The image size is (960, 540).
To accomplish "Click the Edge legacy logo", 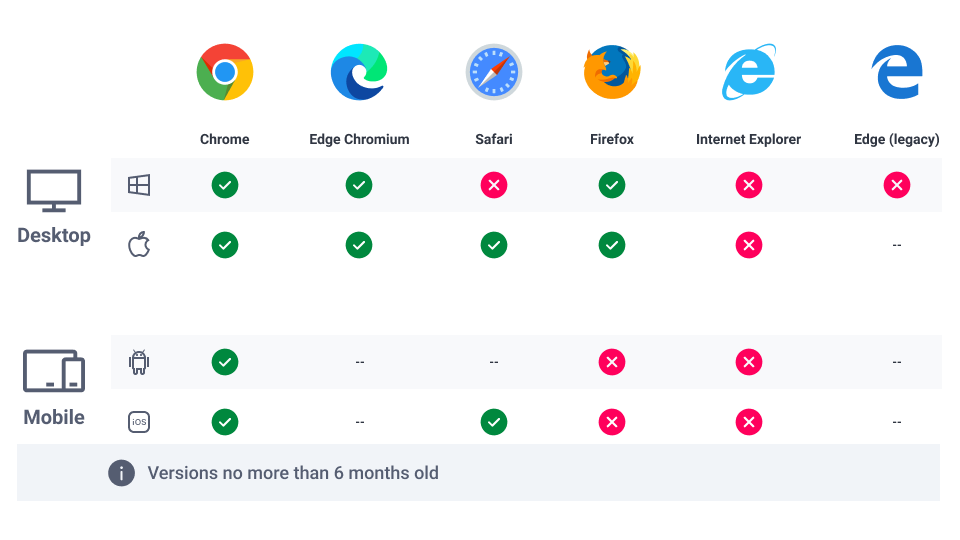I will pos(896,73).
